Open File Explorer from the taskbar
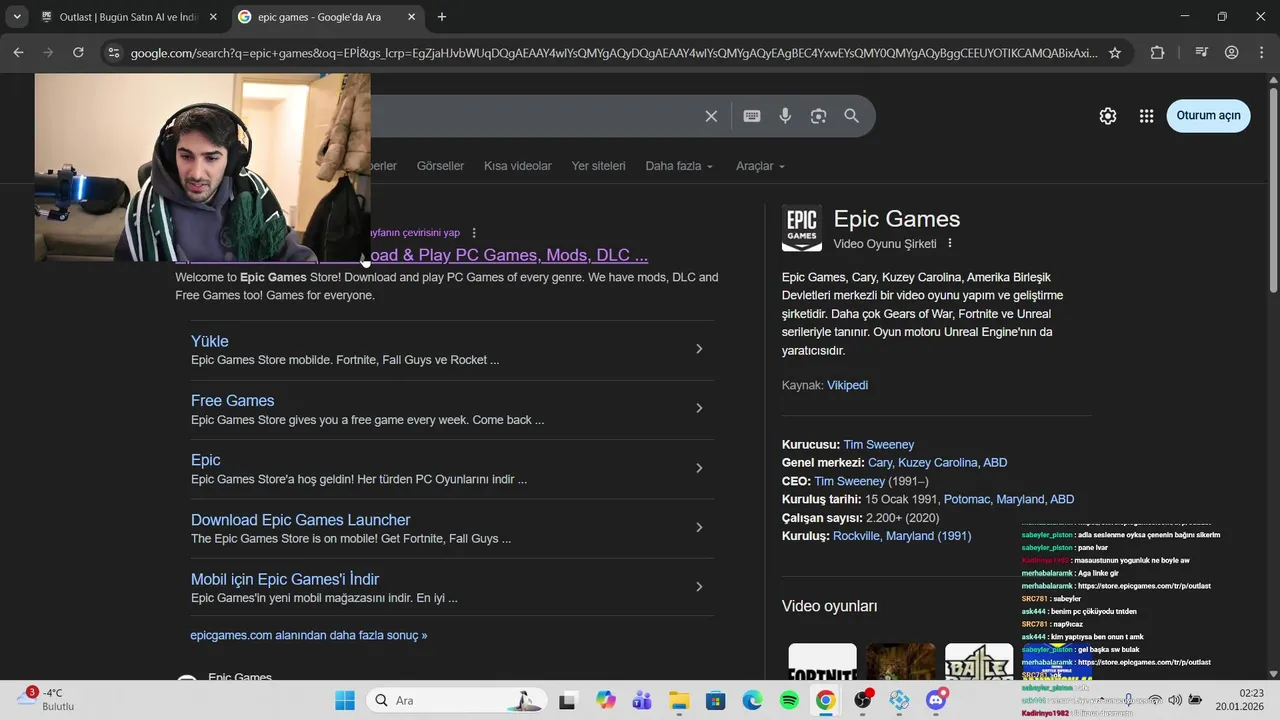 tap(679, 700)
